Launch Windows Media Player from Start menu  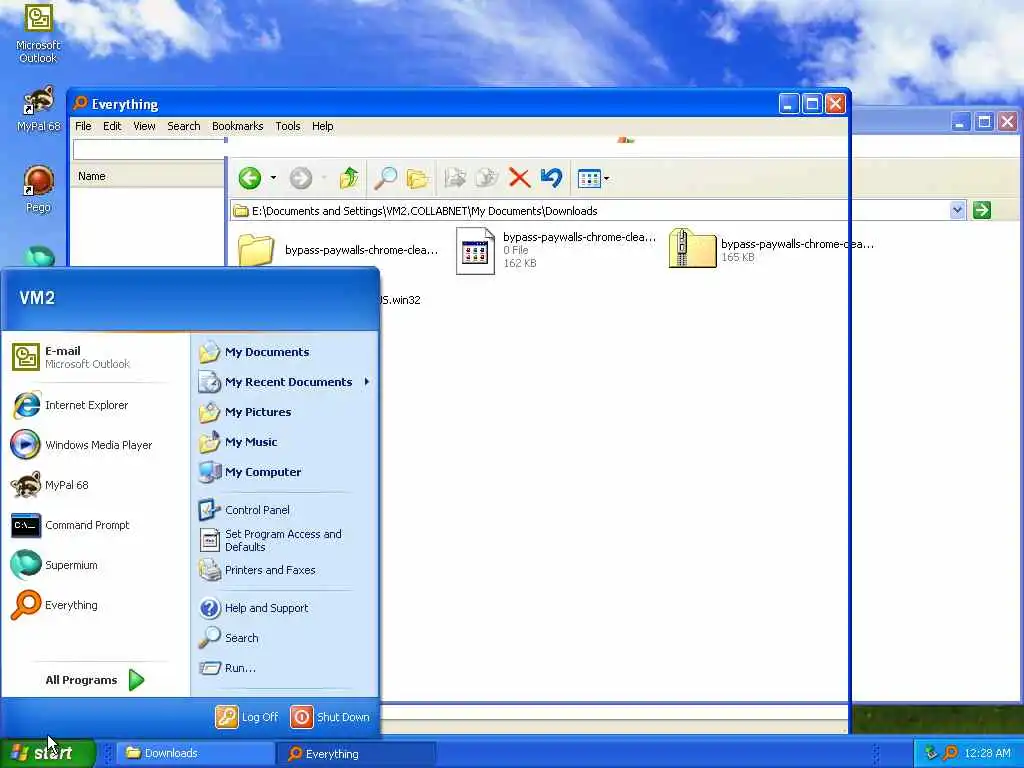(x=95, y=445)
